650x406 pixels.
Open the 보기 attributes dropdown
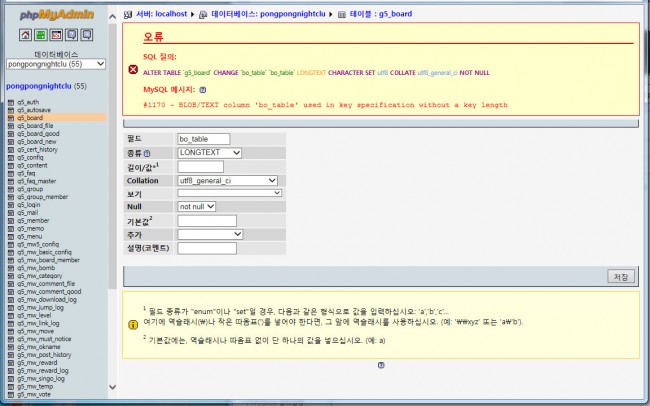coord(230,193)
